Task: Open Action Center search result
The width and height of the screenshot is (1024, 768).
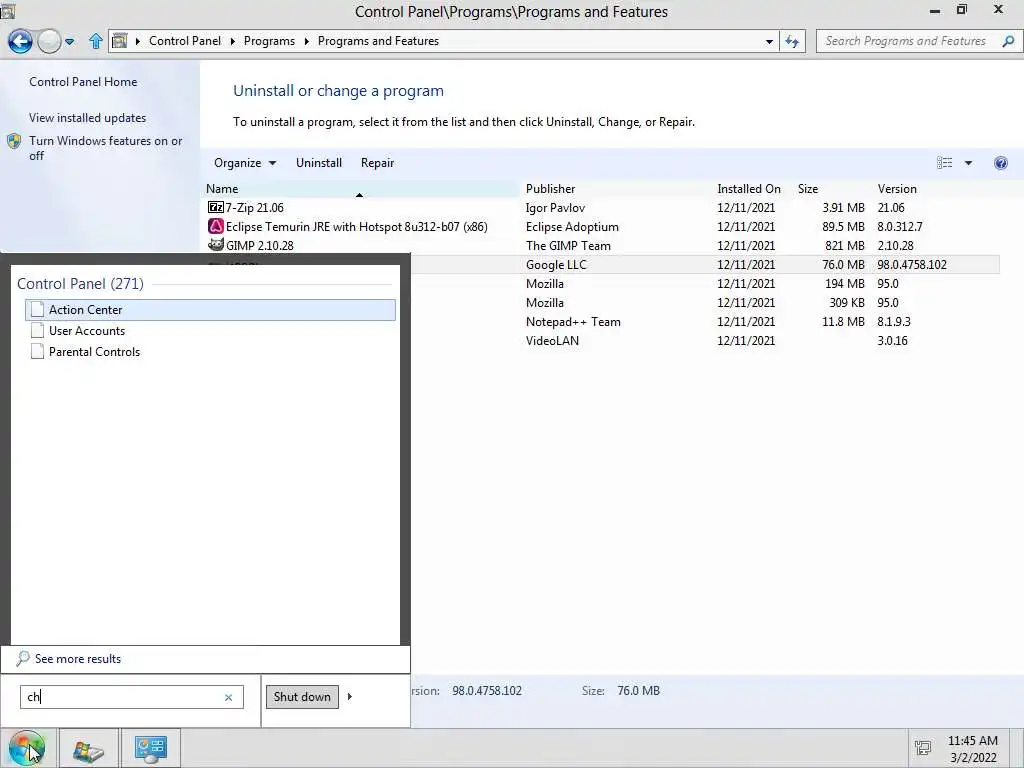Action: (210, 310)
